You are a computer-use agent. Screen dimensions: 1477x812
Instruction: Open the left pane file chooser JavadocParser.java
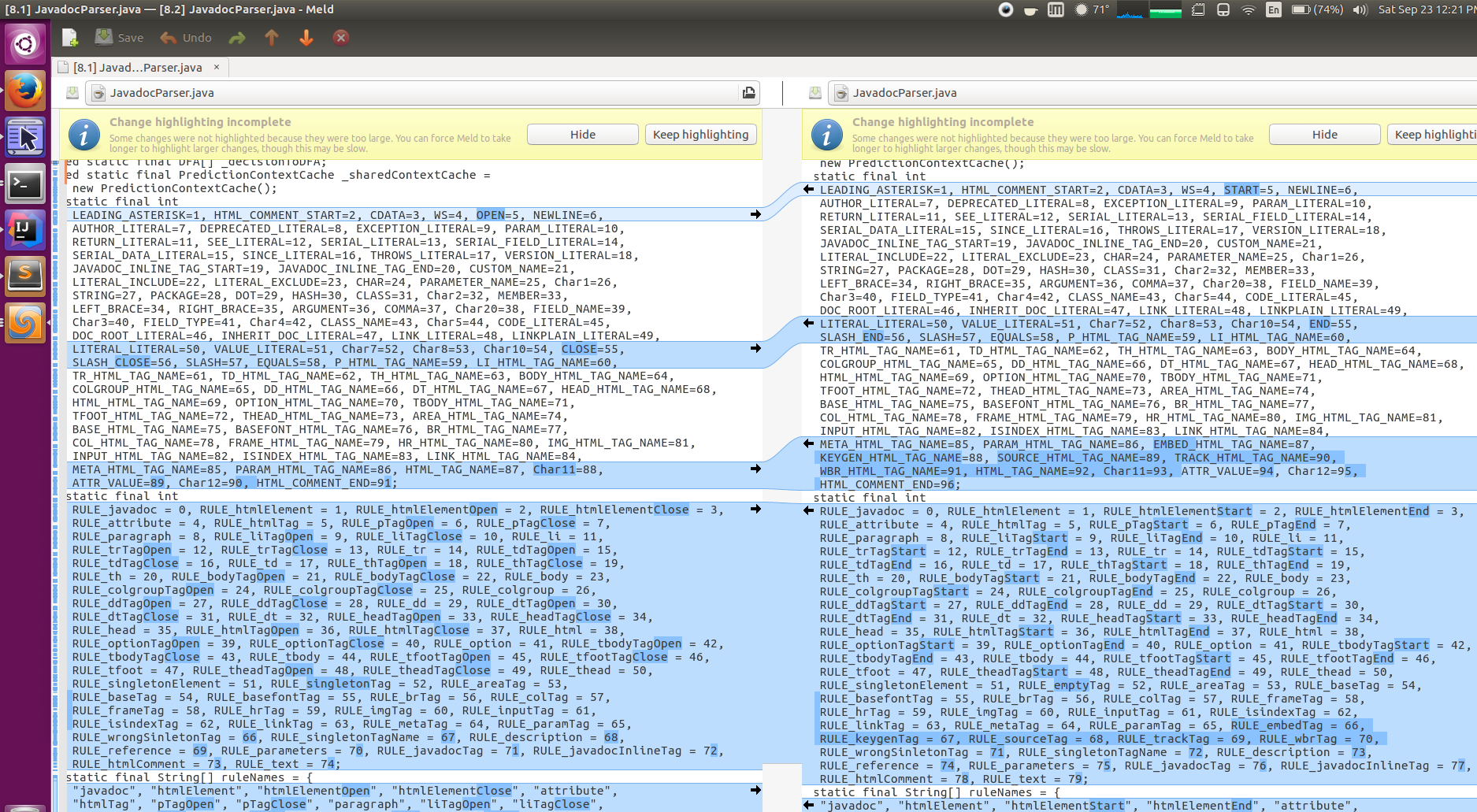coord(413,93)
